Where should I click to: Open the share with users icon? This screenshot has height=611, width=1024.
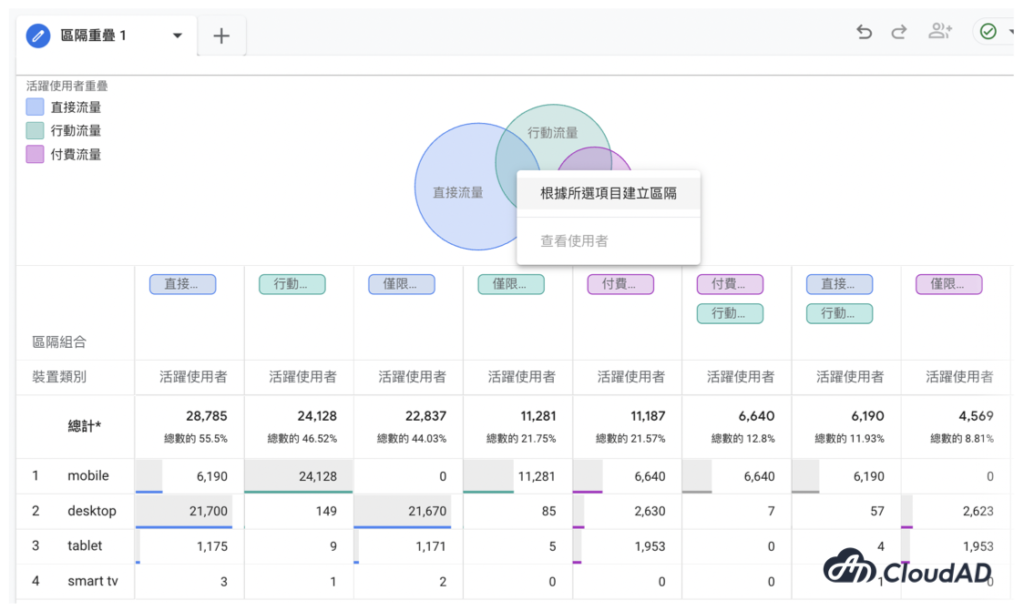point(940,31)
